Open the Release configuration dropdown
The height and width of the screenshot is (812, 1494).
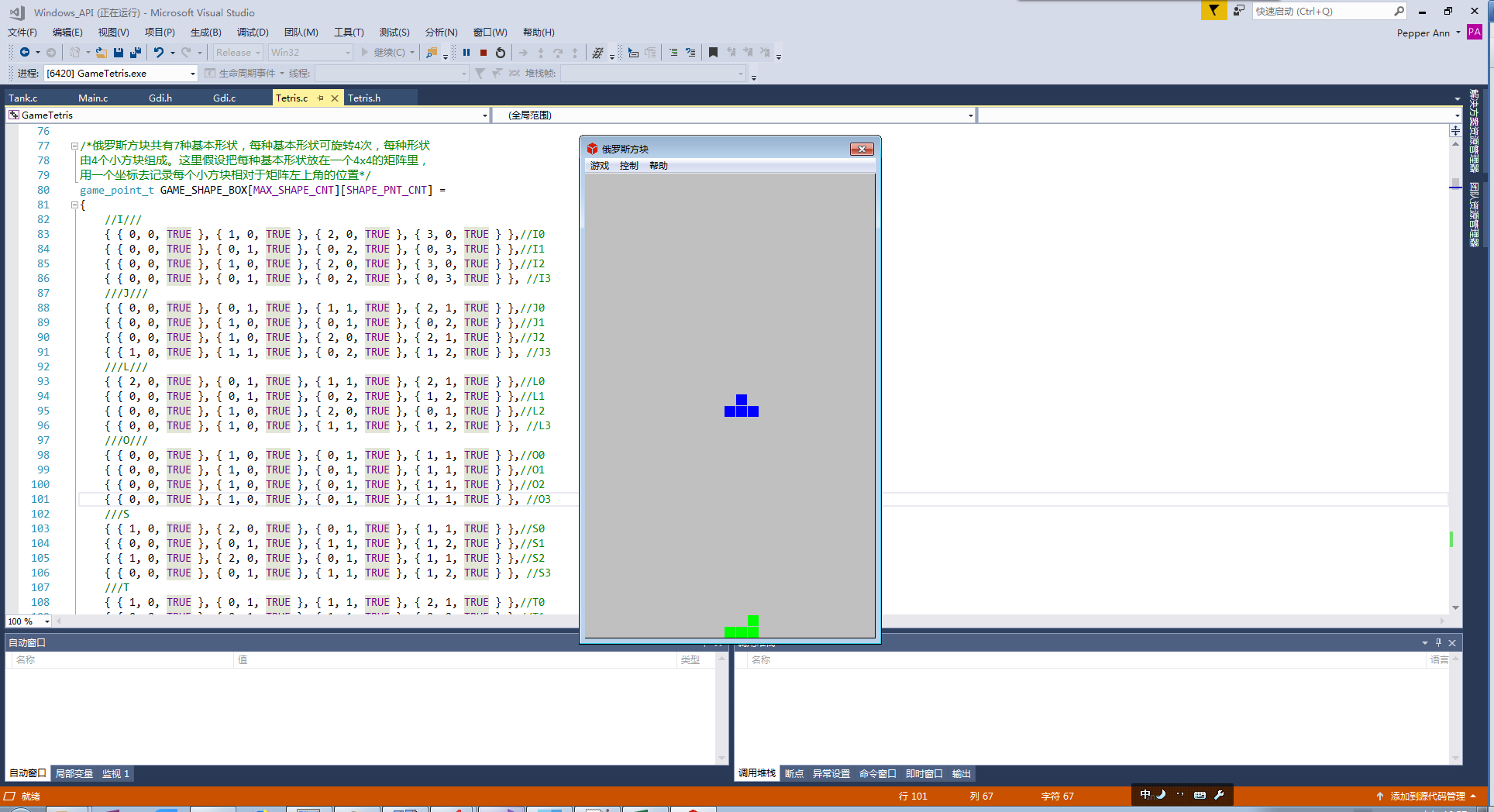(238, 53)
